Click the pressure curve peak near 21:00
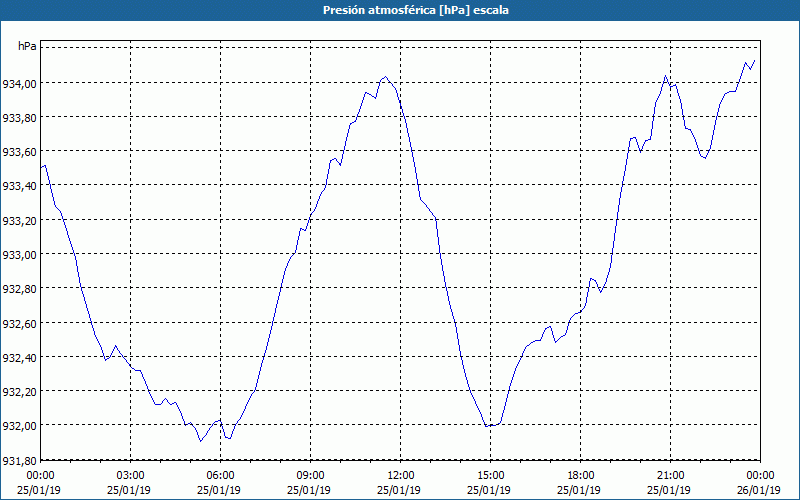Image resolution: width=800 pixels, height=500 pixels. 665,76
